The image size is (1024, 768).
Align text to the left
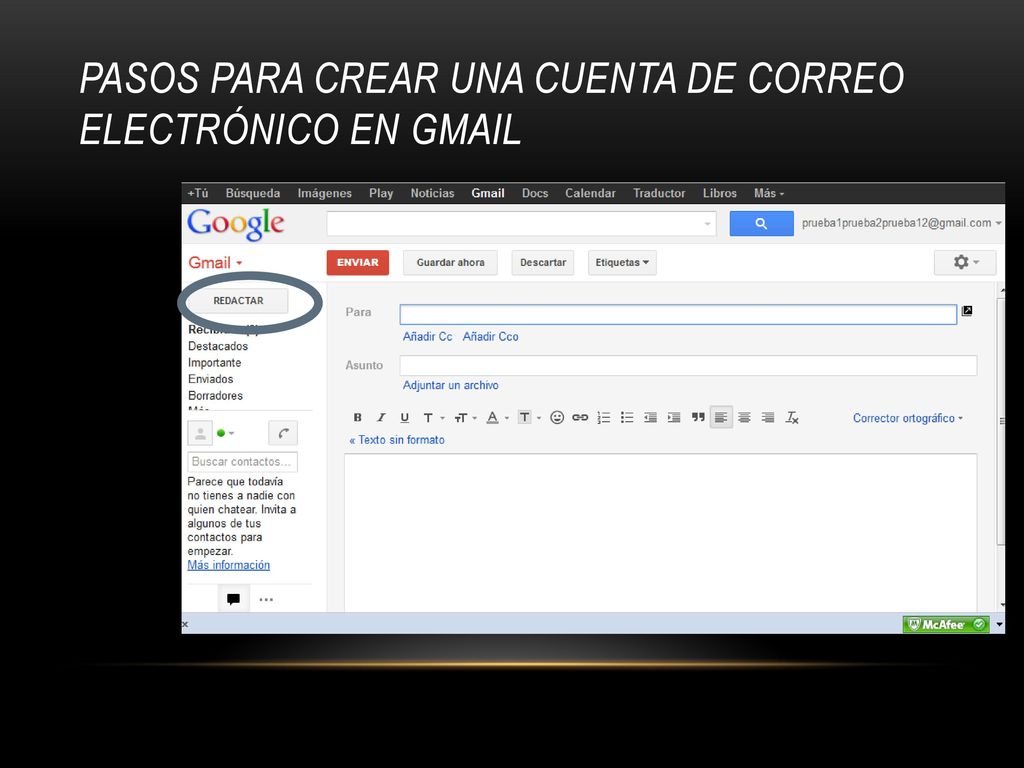[721, 417]
